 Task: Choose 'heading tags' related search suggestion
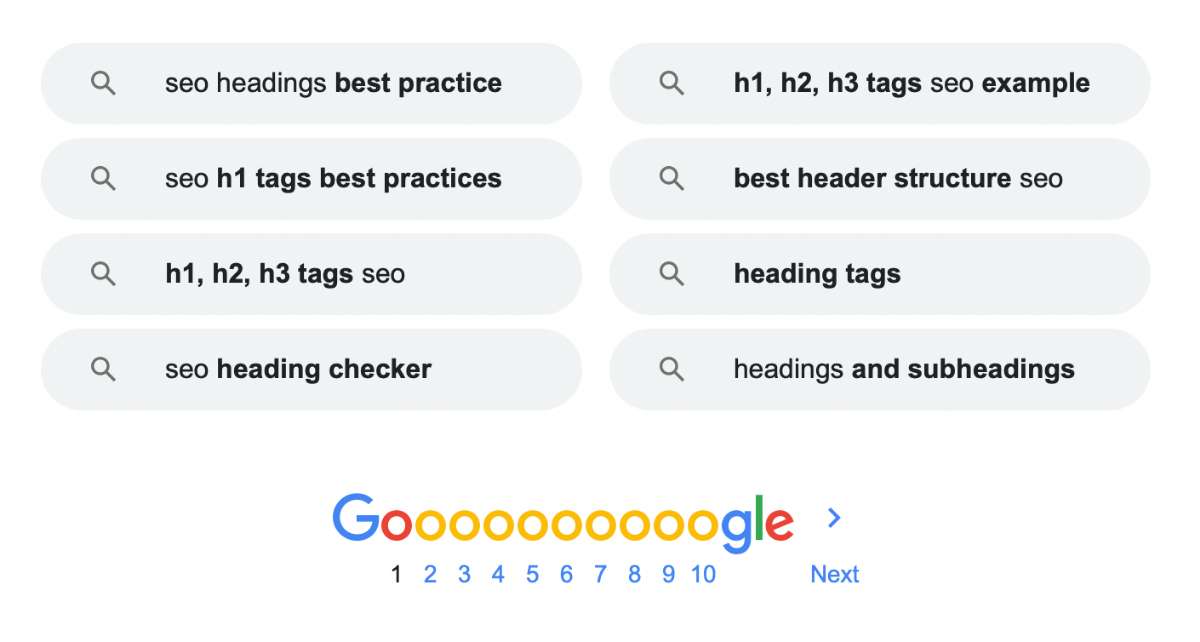(x=880, y=274)
